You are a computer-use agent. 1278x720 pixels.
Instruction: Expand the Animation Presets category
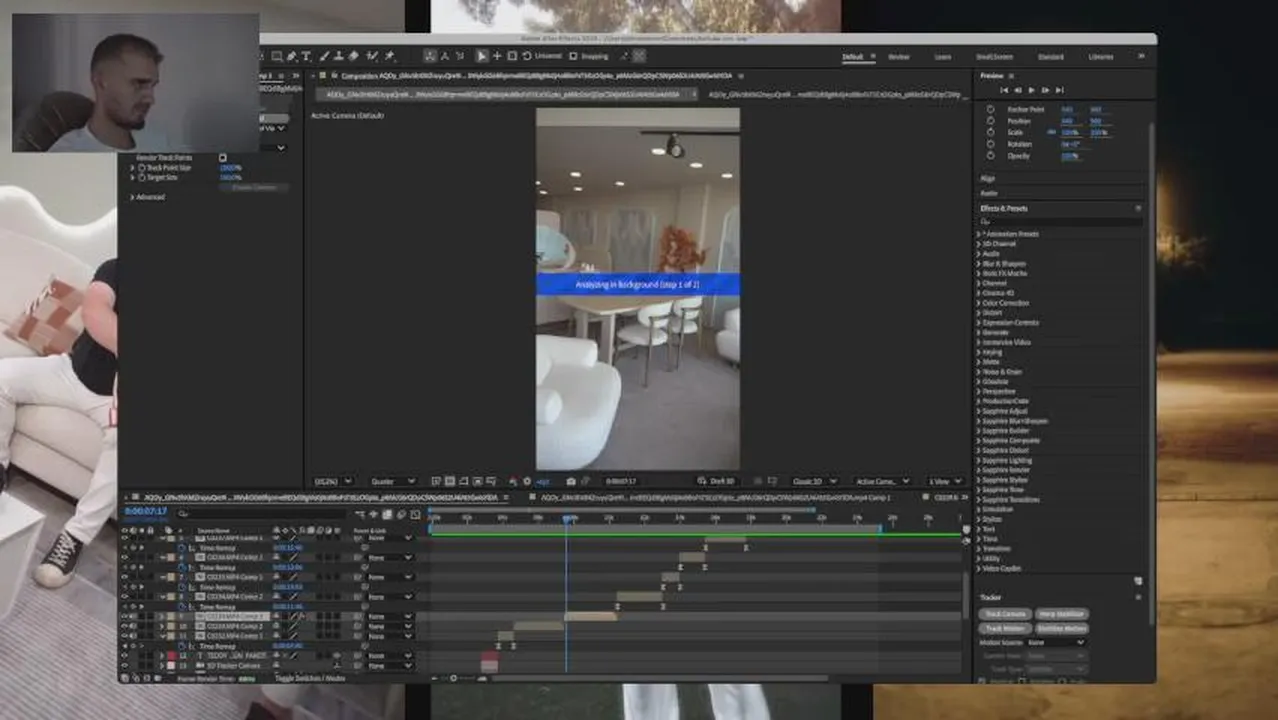point(979,234)
